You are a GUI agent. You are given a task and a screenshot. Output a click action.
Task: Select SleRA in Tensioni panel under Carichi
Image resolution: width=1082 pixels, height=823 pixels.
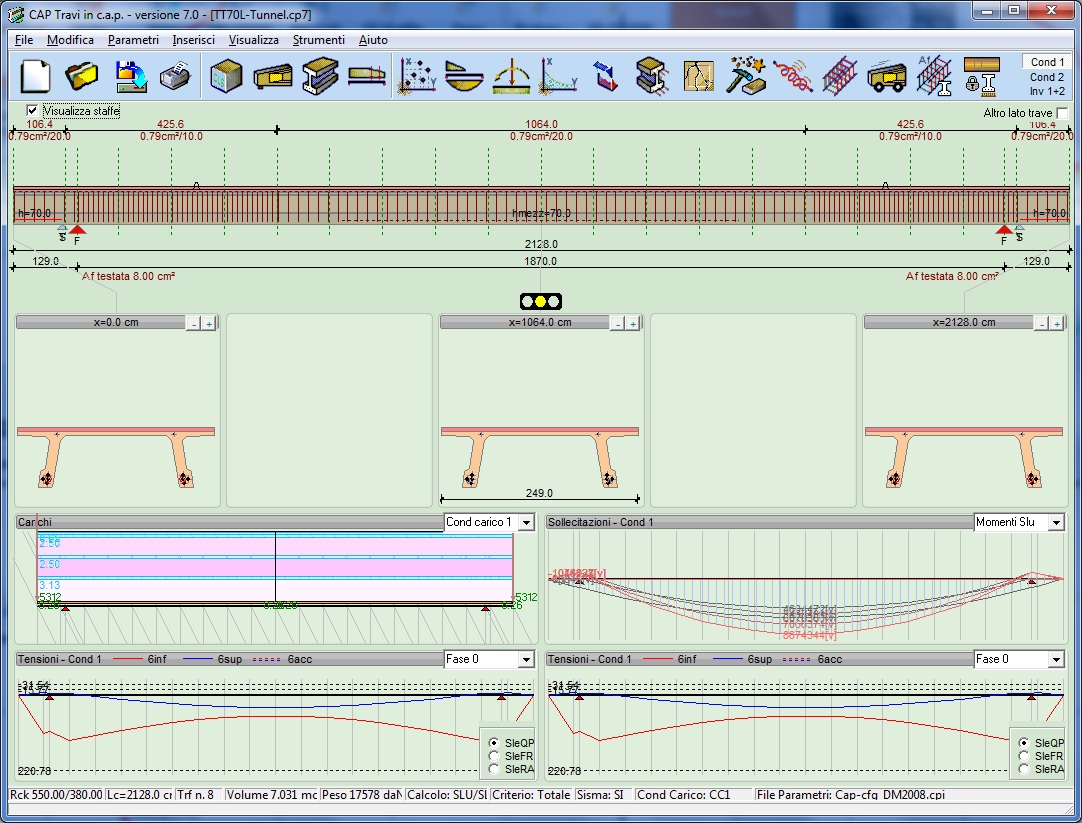494,769
